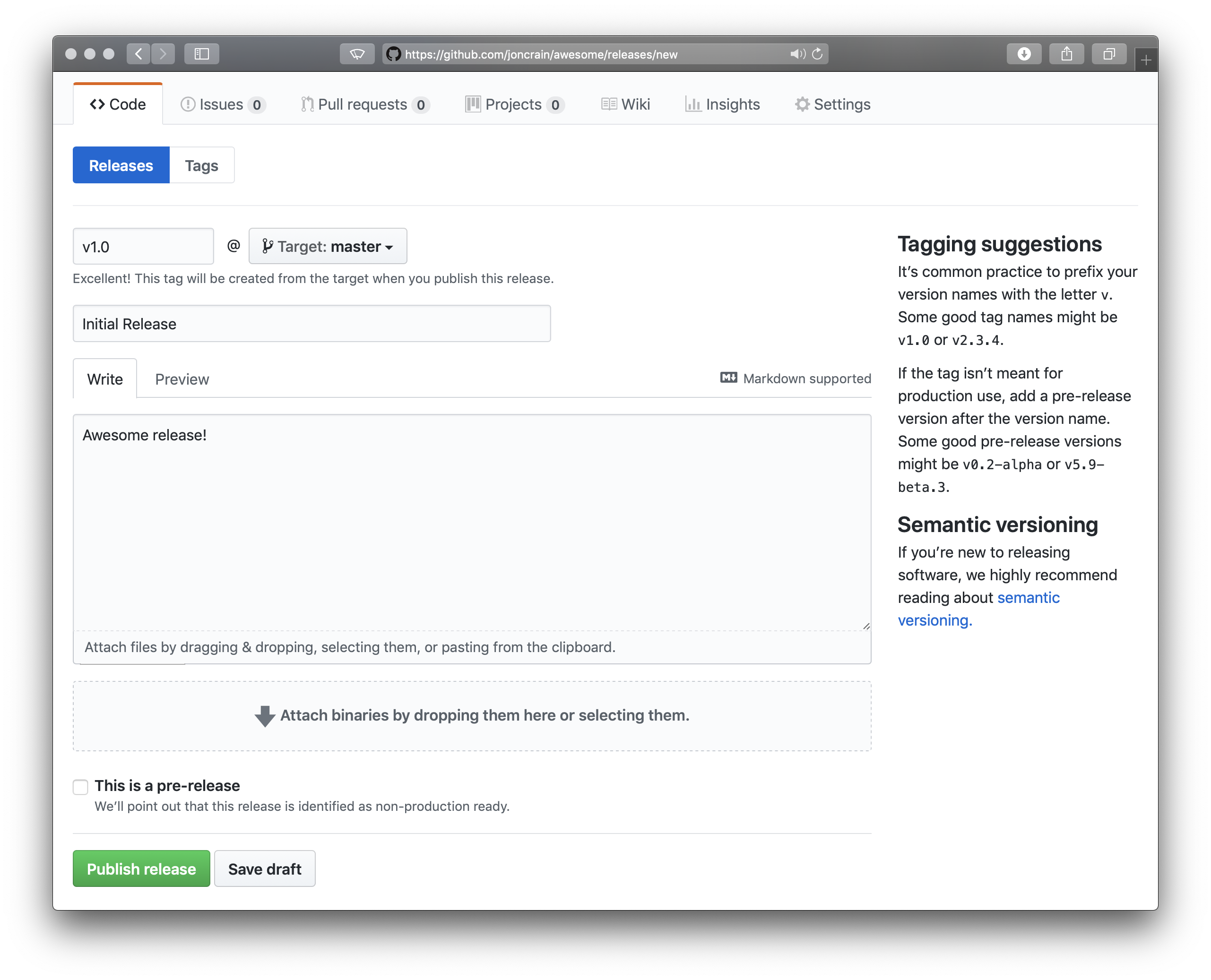
Task: Click the reload page icon
Action: (x=817, y=54)
